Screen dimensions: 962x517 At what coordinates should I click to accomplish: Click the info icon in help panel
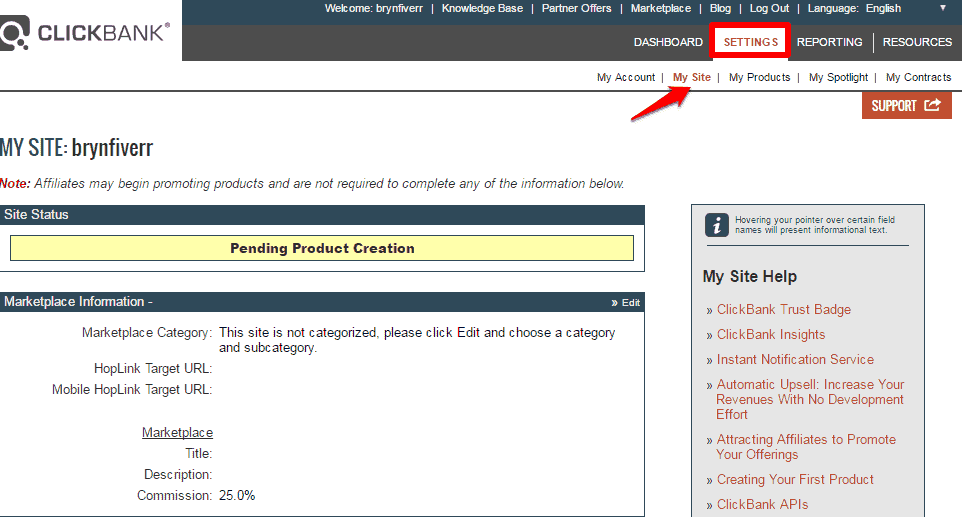716,225
